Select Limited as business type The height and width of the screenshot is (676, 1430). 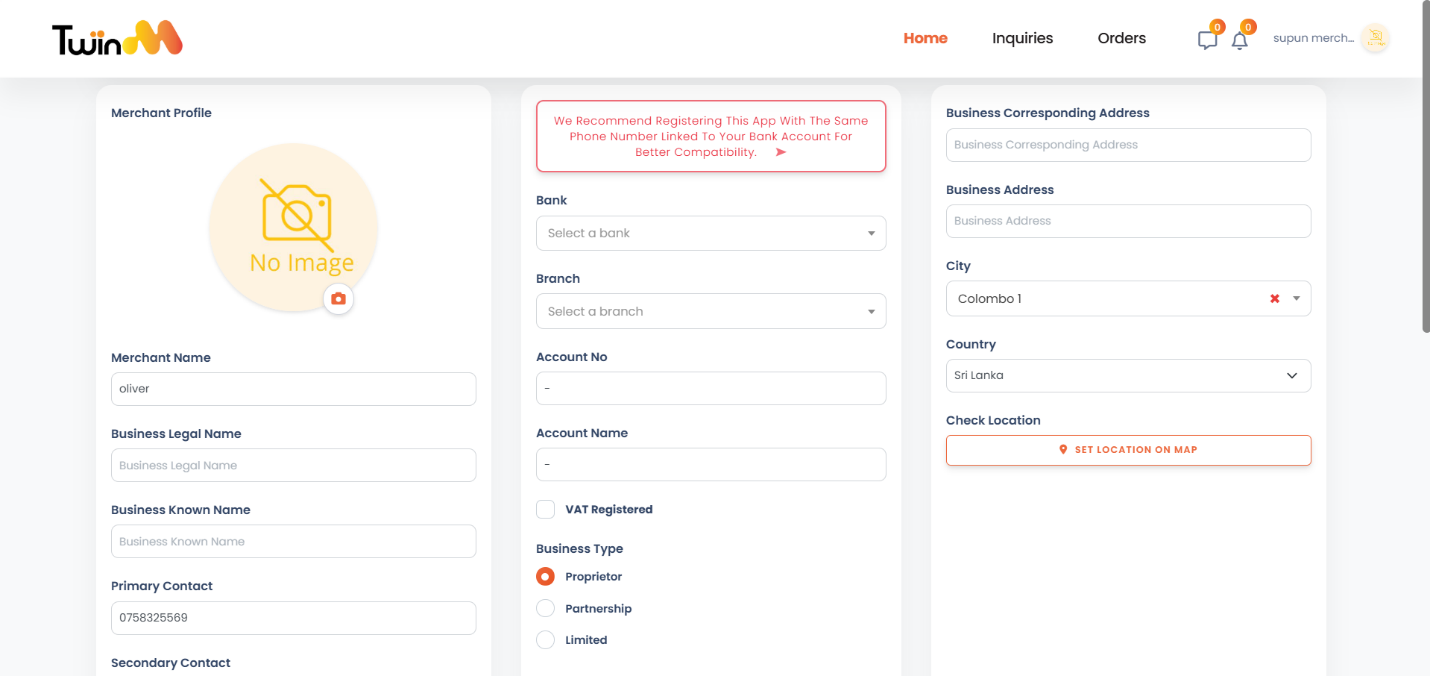(x=545, y=640)
